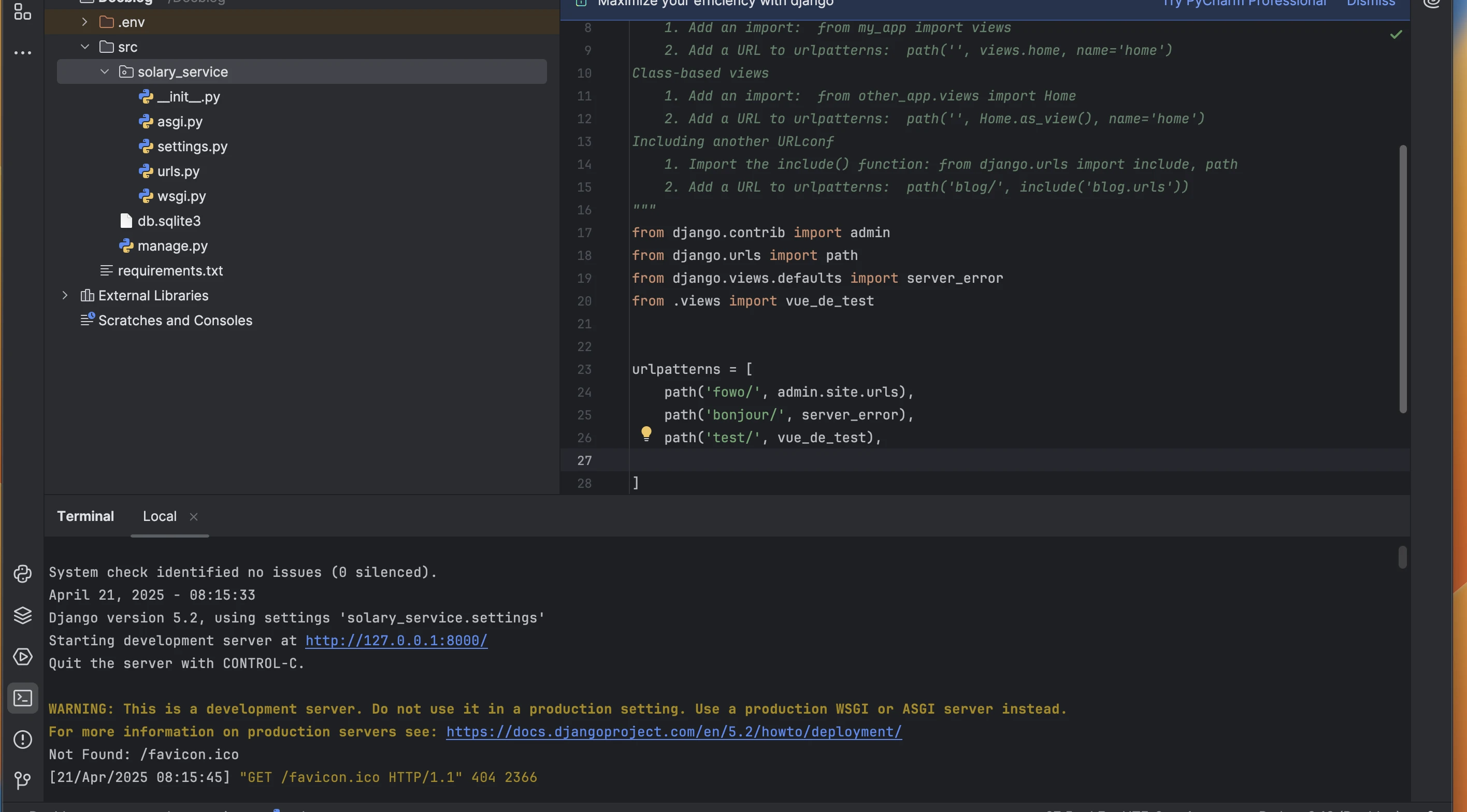This screenshot has width=1467, height=812.
Task: Open the Problems tool window icon
Action: click(x=23, y=739)
